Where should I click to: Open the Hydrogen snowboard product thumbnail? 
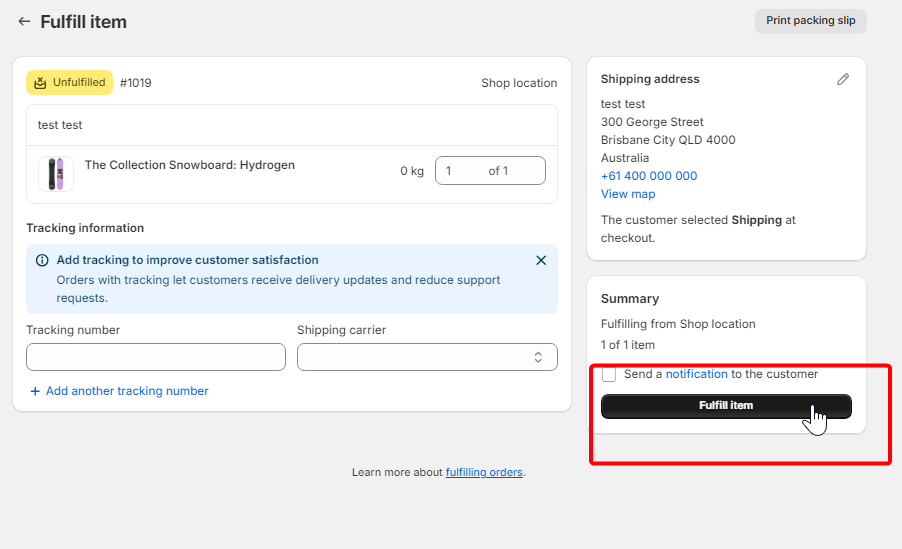click(56, 174)
